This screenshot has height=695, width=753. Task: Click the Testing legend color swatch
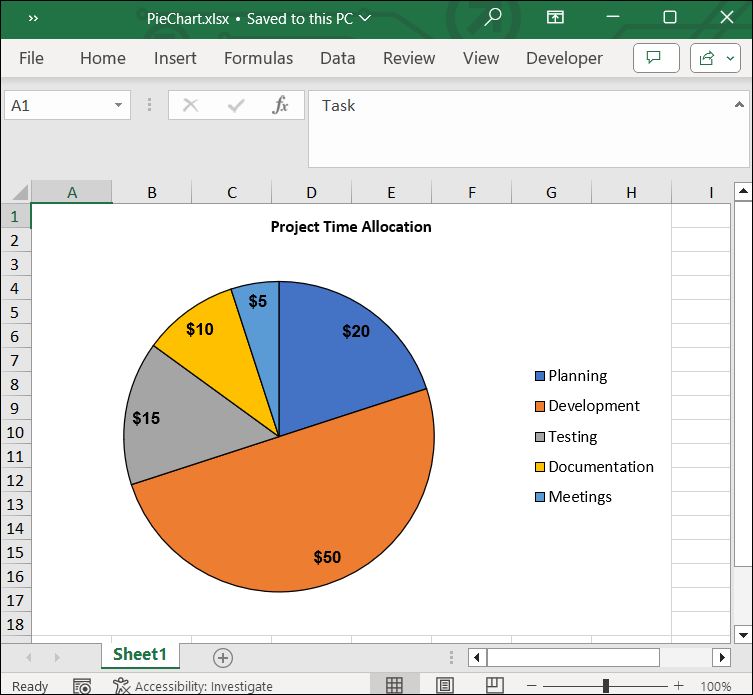coord(540,437)
